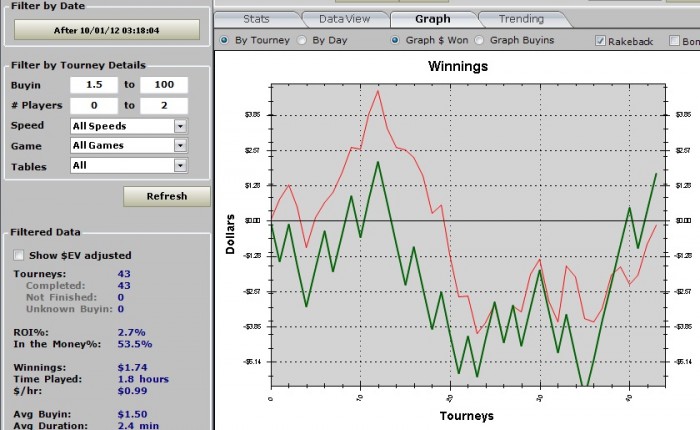Viewport: 700px width, 430px height.
Task: Click the Unknown Buyin count 0
Action: click(121, 309)
